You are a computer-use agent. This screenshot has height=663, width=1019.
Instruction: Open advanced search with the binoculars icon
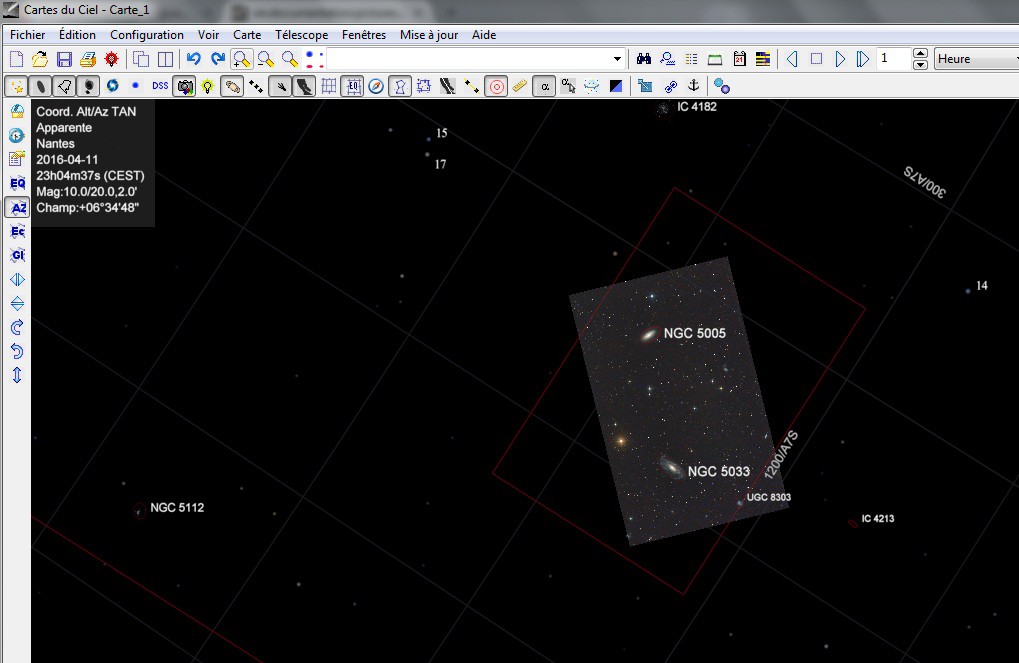point(643,59)
